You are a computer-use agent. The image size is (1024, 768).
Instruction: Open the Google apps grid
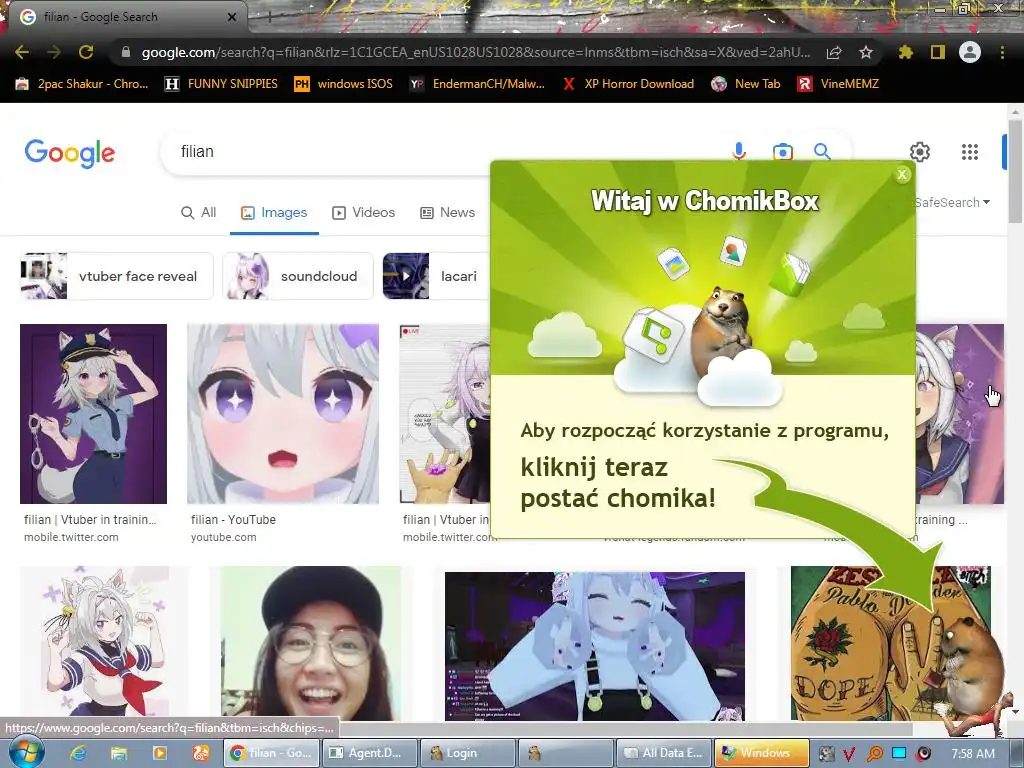970,152
